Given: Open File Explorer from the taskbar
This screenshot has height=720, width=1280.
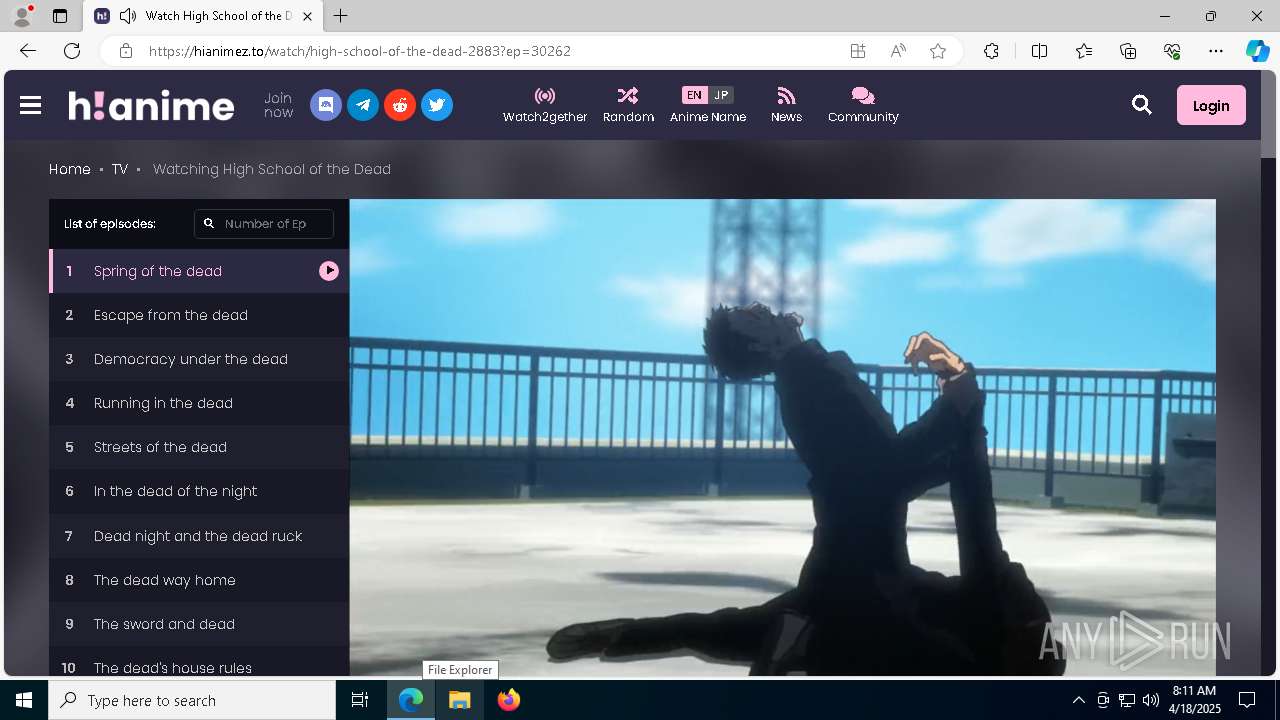Looking at the screenshot, I should (459, 700).
